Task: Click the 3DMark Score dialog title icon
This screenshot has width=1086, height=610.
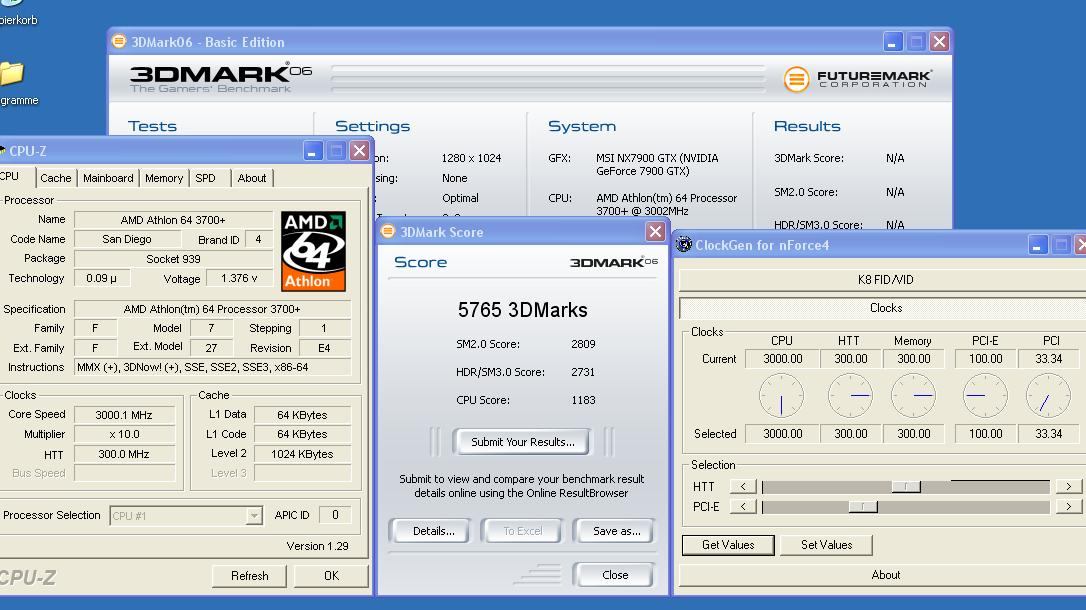Action: (x=388, y=231)
